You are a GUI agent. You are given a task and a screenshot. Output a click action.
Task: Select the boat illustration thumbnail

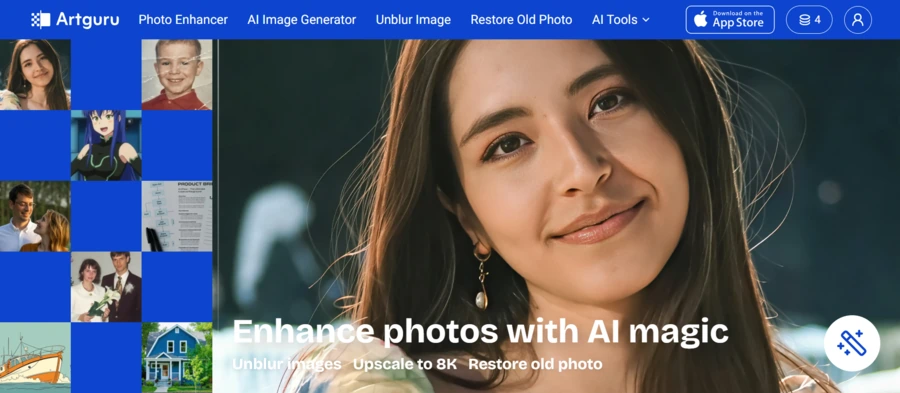coord(35,357)
